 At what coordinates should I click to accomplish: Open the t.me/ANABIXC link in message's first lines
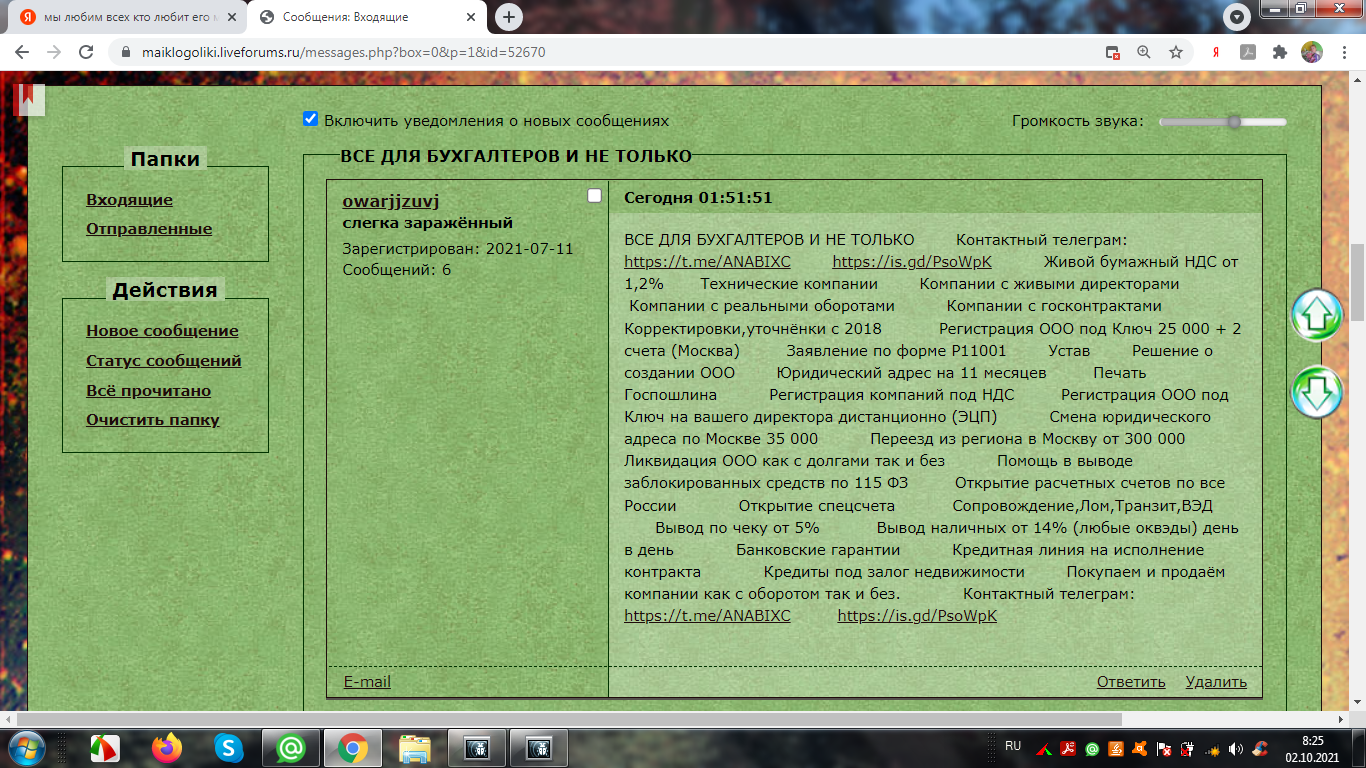pyautogui.click(x=707, y=262)
